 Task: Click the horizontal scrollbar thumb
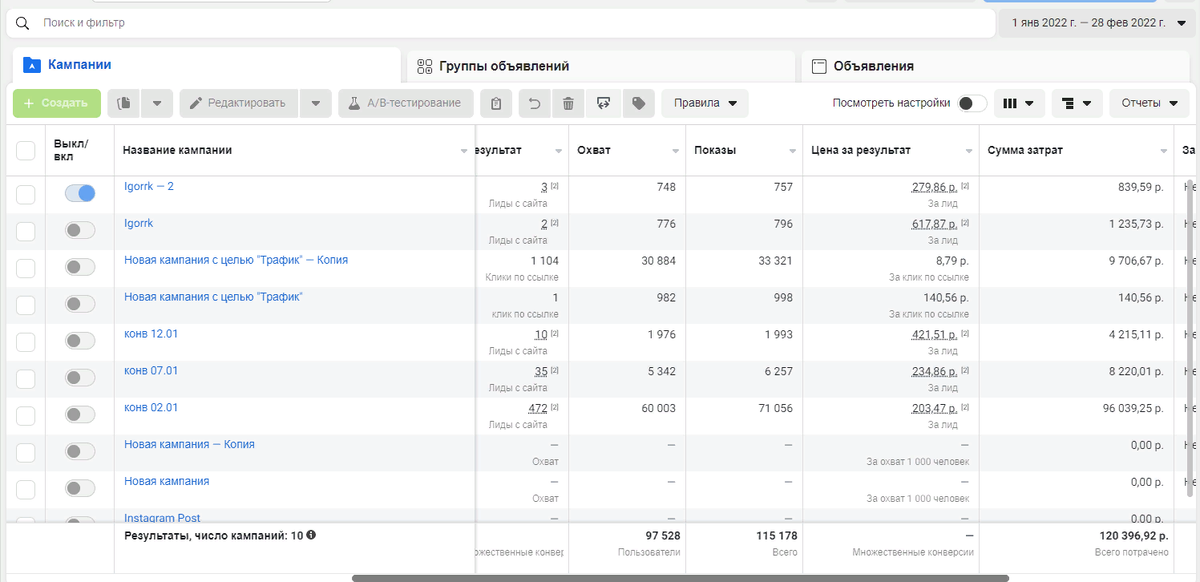click(x=680, y=578)
